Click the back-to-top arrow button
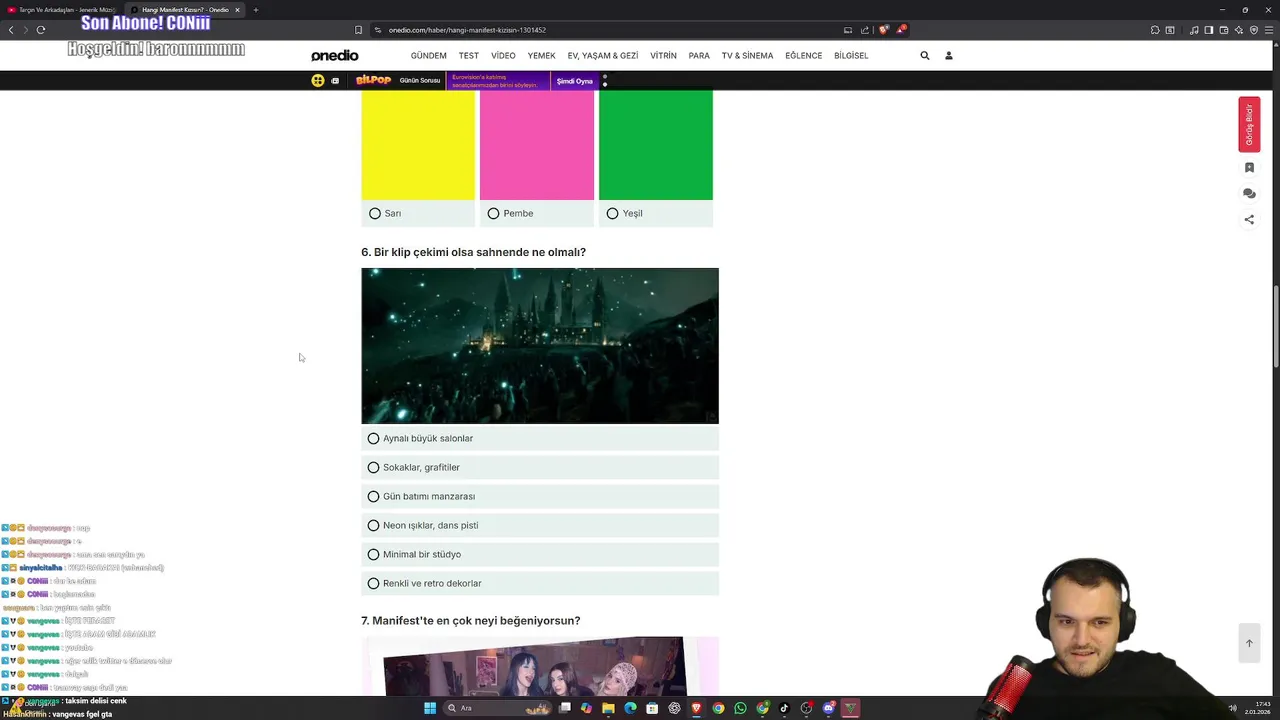Viewport: 1280px width, 720px height. coord(1249,643)
